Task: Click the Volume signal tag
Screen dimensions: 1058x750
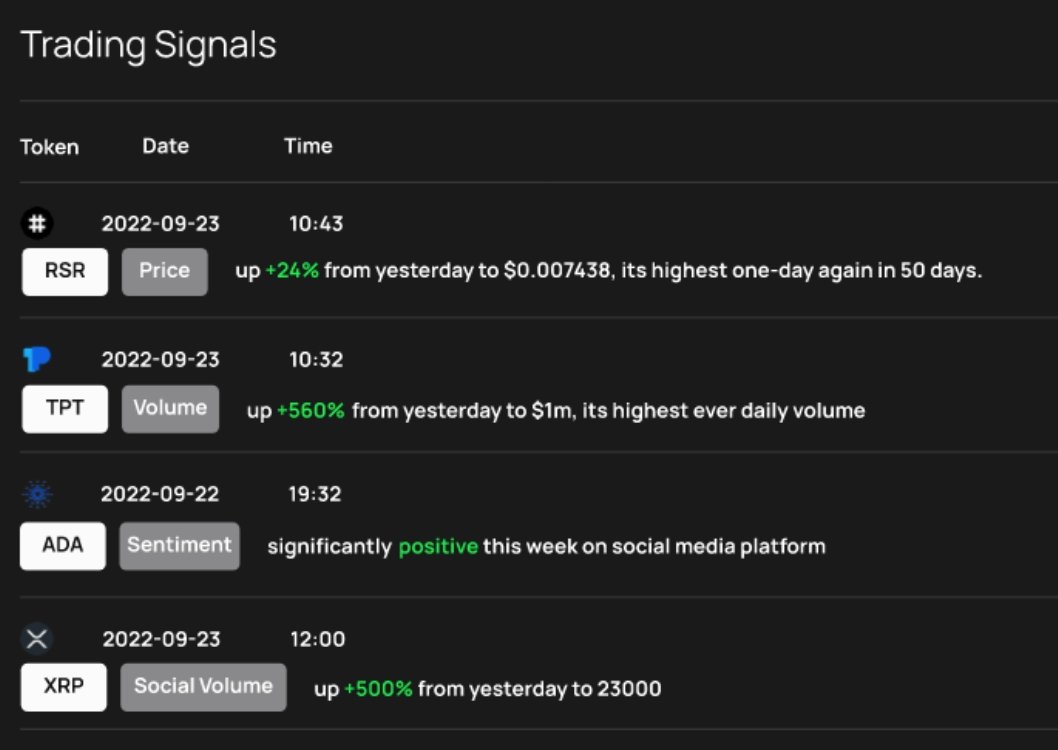Action: click(x=170, y=409)
